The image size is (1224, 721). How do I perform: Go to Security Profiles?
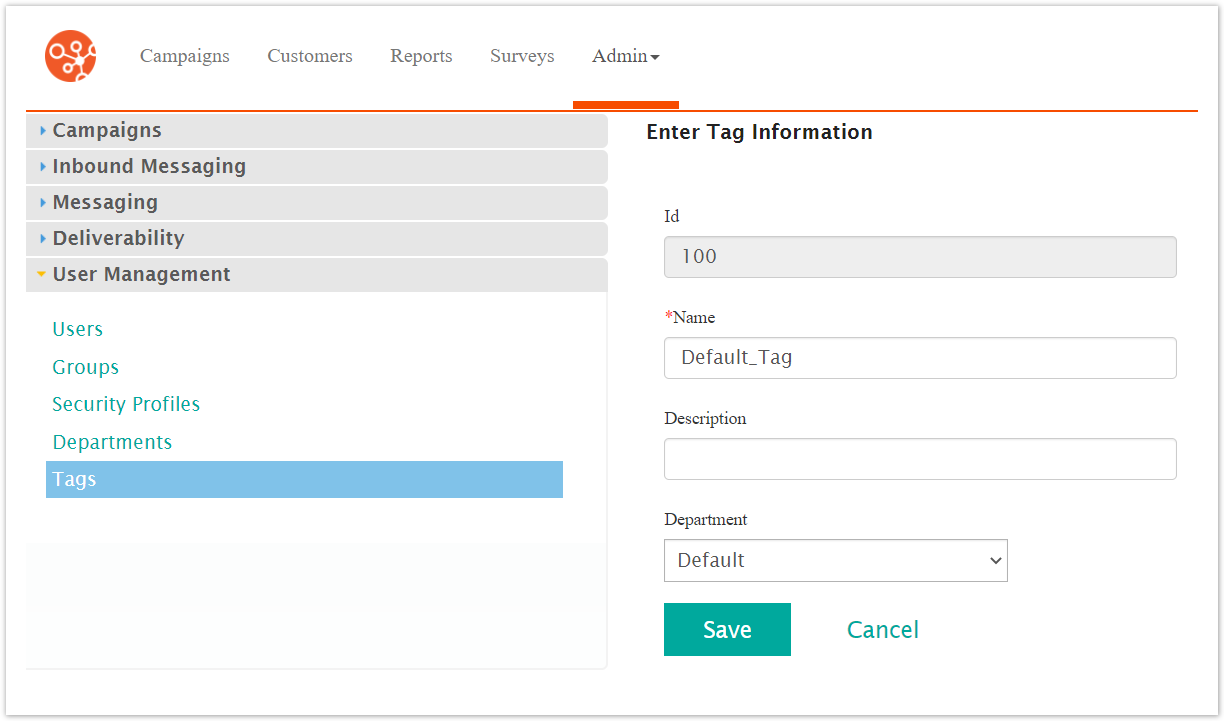(126, 404)
